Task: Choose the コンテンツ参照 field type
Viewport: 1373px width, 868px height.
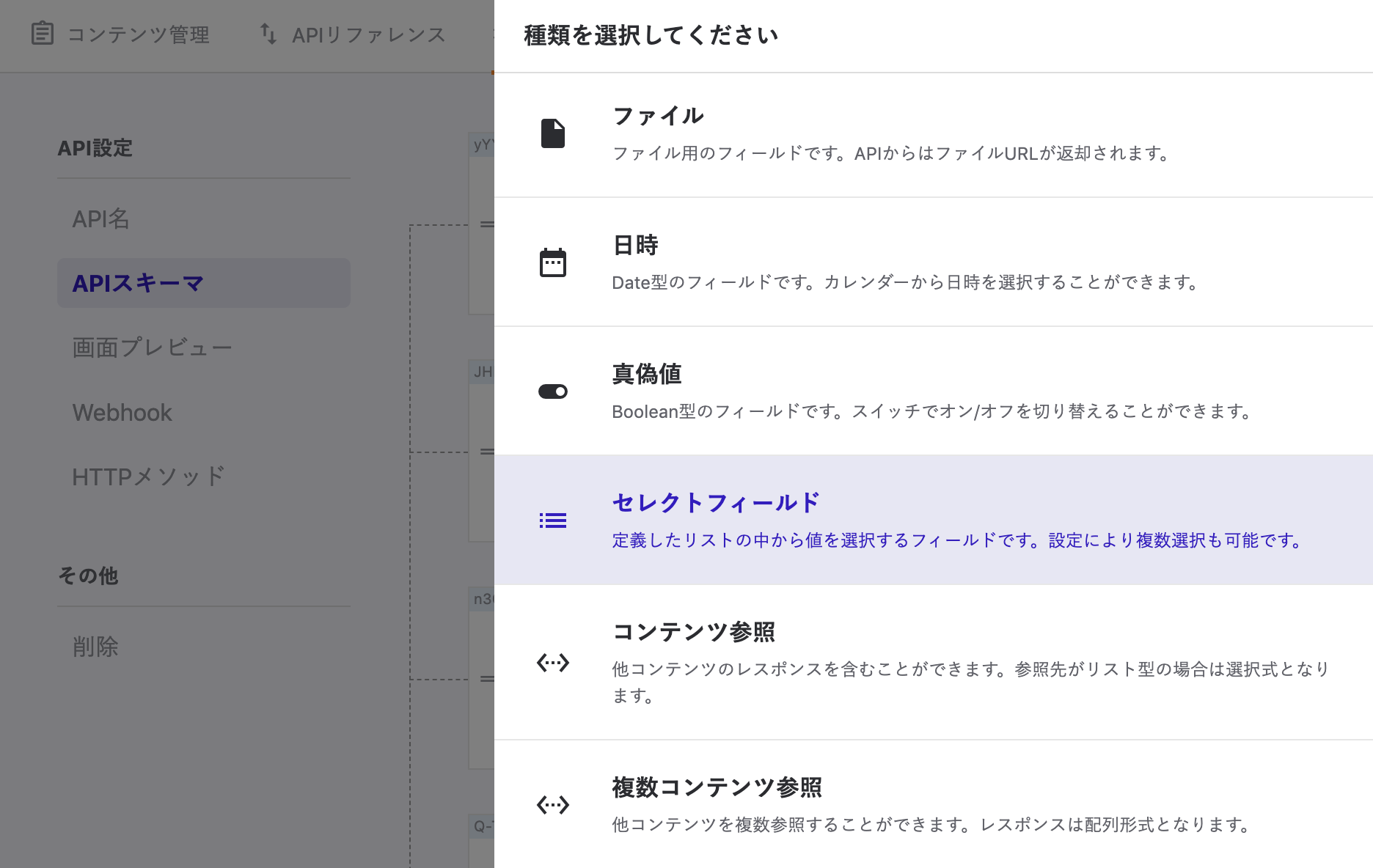Action: tap(694, 632)
